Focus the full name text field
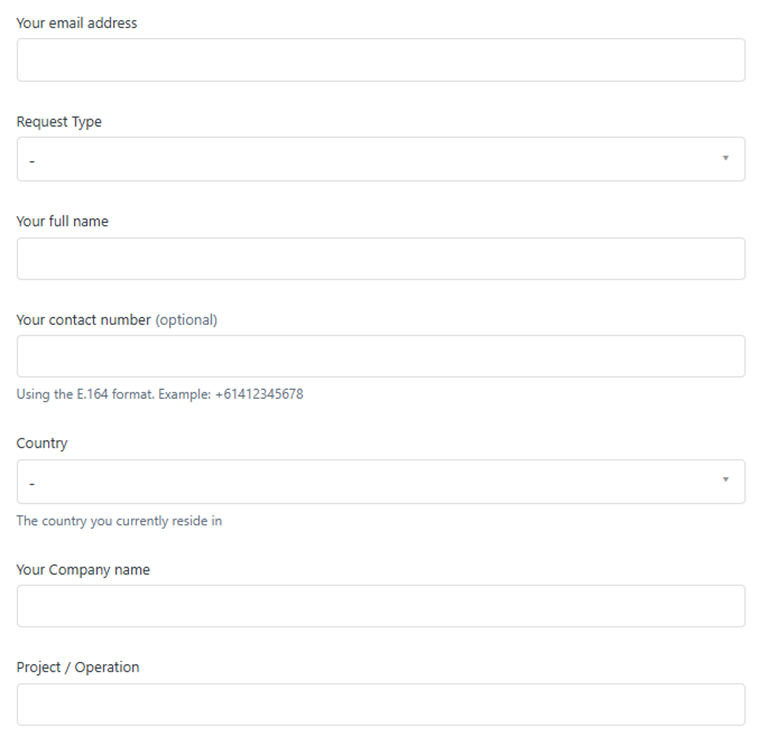 click(380, 259)
